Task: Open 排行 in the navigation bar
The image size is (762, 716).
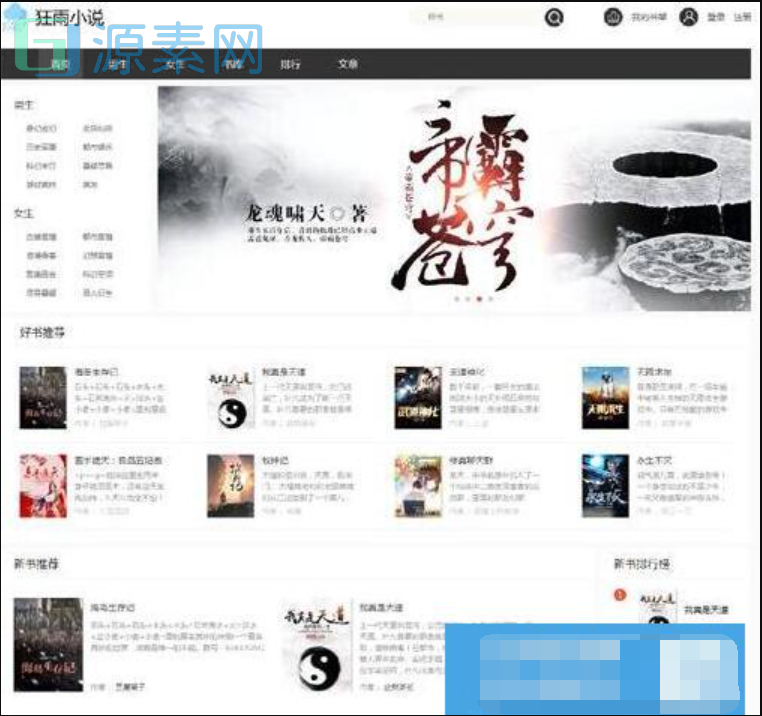Action: coord(290,64)
